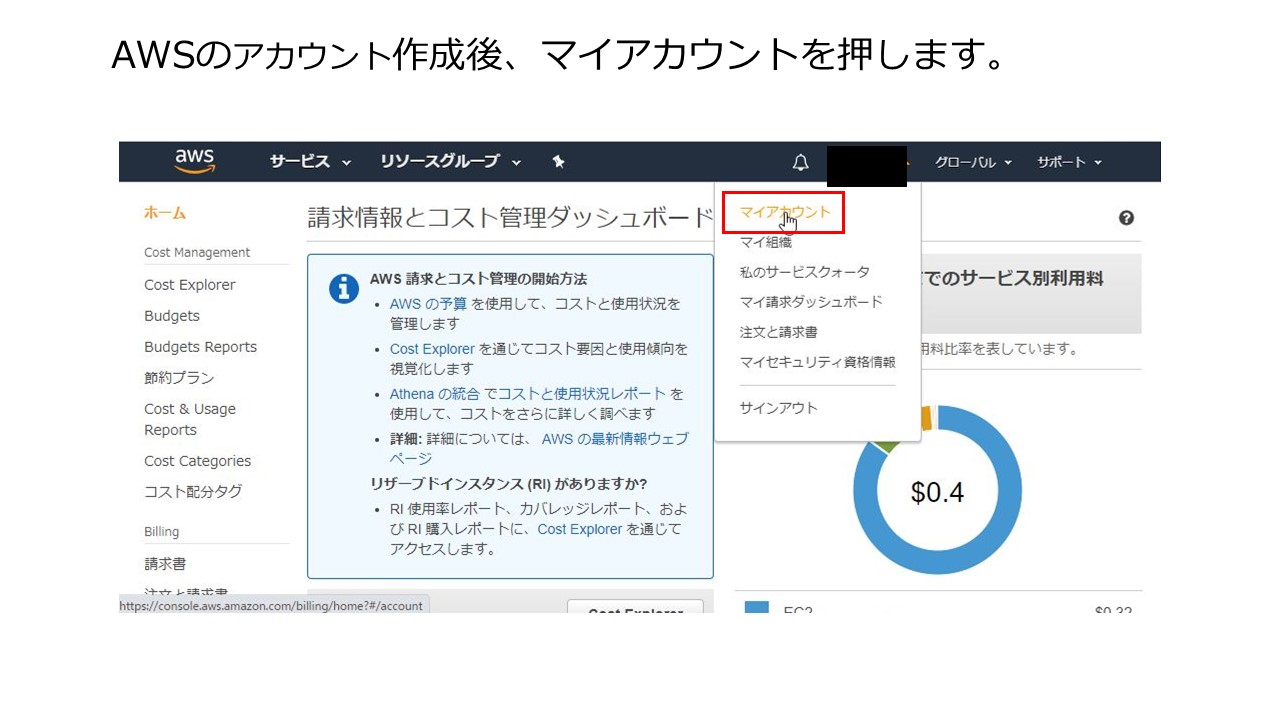Click the Cost Management section label
Image resolution: width=1280 pixels, height=720 pixels.
(x=197, y=253)
